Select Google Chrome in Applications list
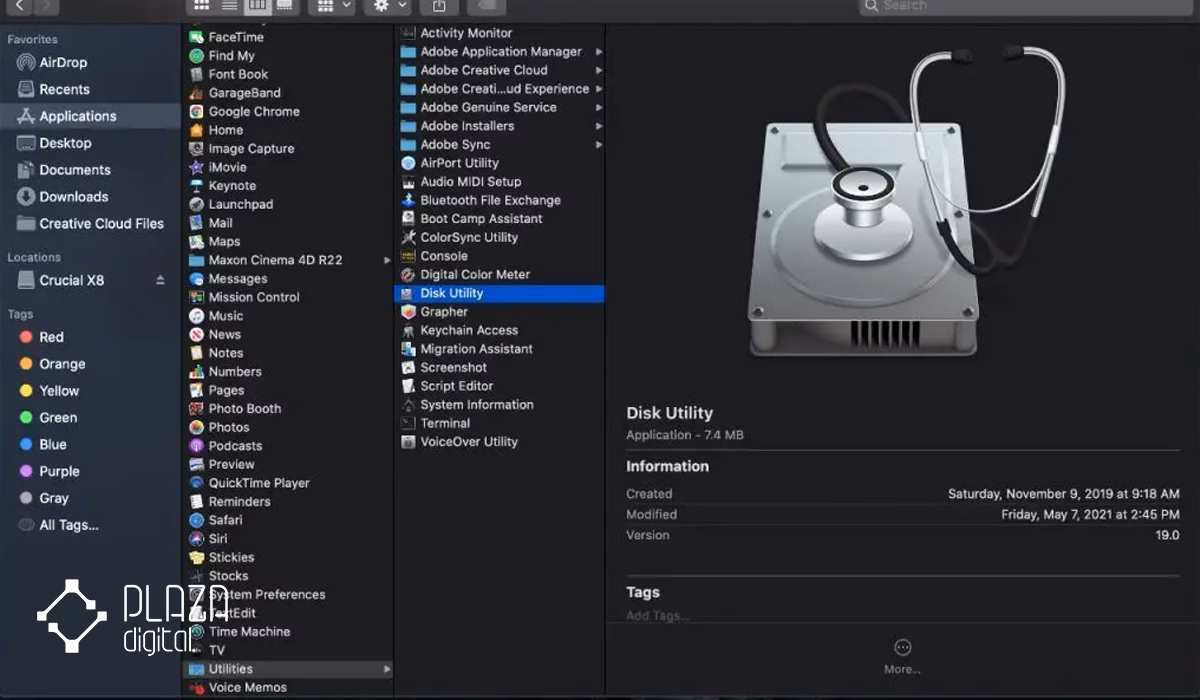1200x700 pixels. (x=254, y=112)
